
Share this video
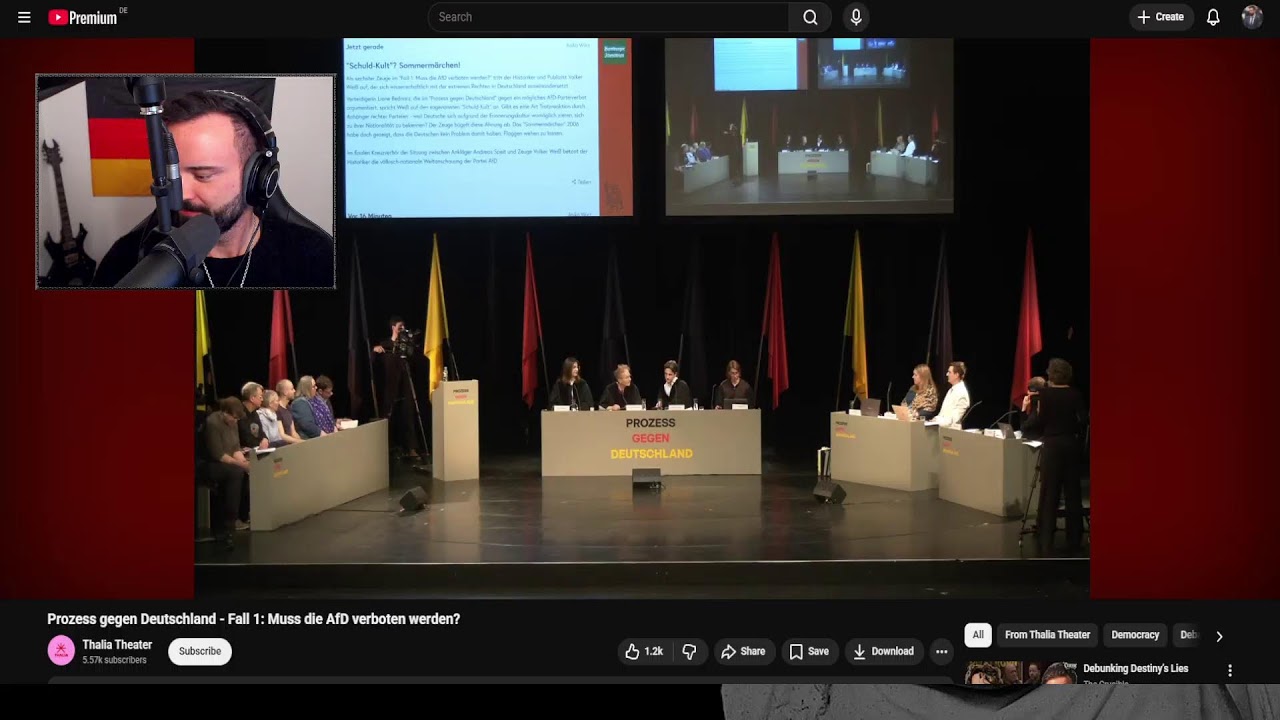(743, 651)
